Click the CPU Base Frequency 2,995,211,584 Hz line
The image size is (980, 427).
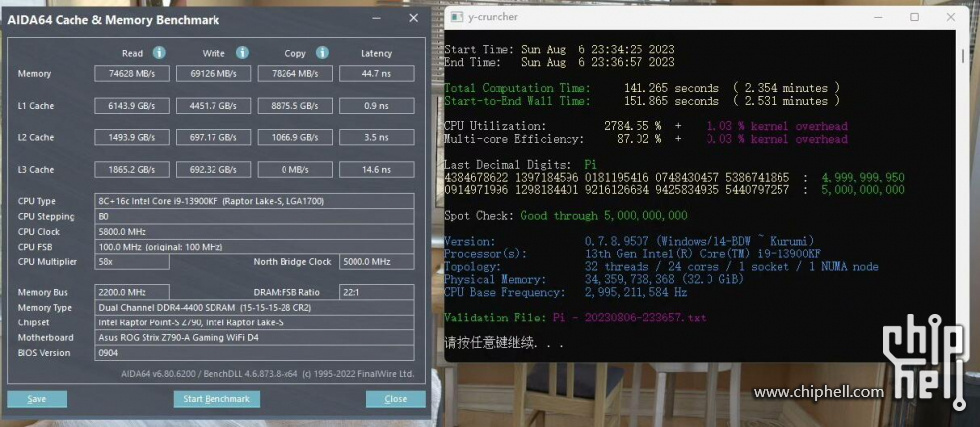pyautogui.click(x=566, y=293)
